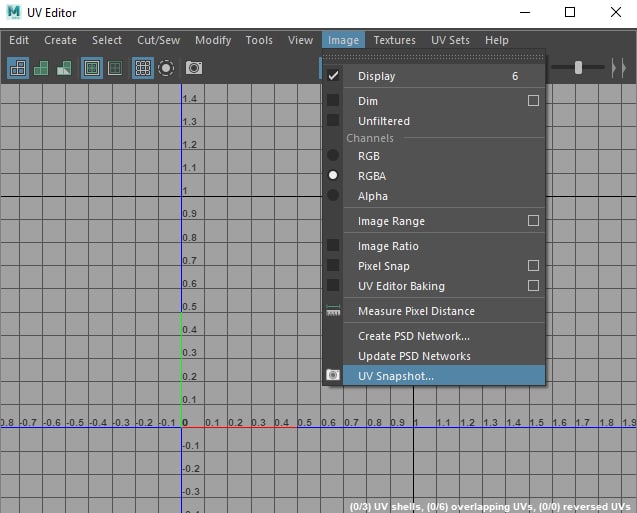The image size is (637, 513).
Task: Click the dotted tear-off bar of Image menu
Action: 434,57
